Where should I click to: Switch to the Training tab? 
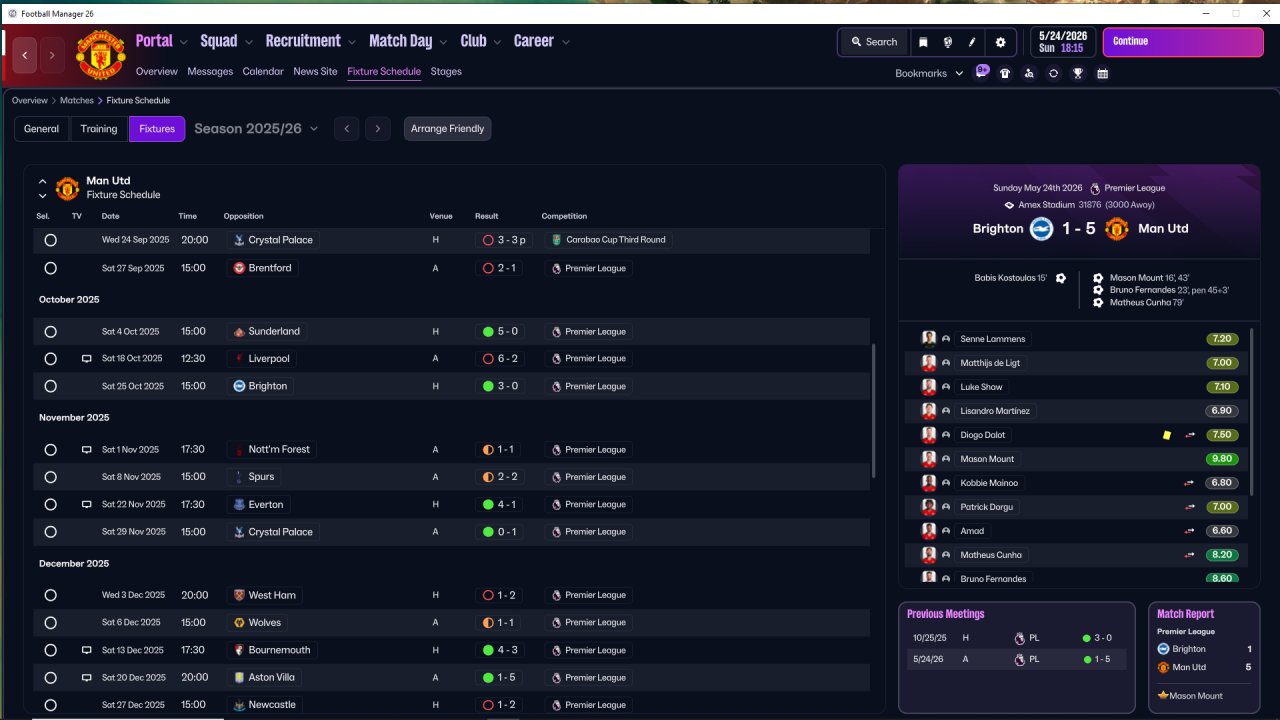coord(99,129)
